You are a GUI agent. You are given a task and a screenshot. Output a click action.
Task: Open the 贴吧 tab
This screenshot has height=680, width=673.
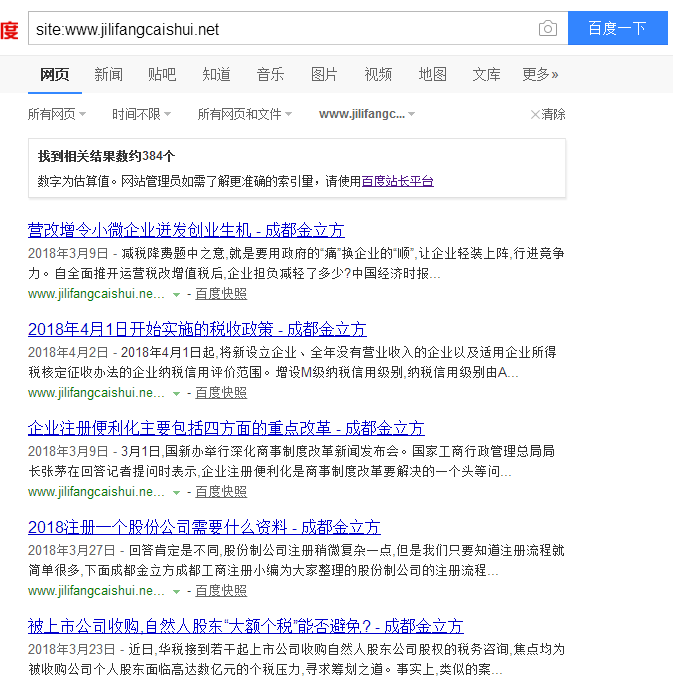click(x=162, y=74)
